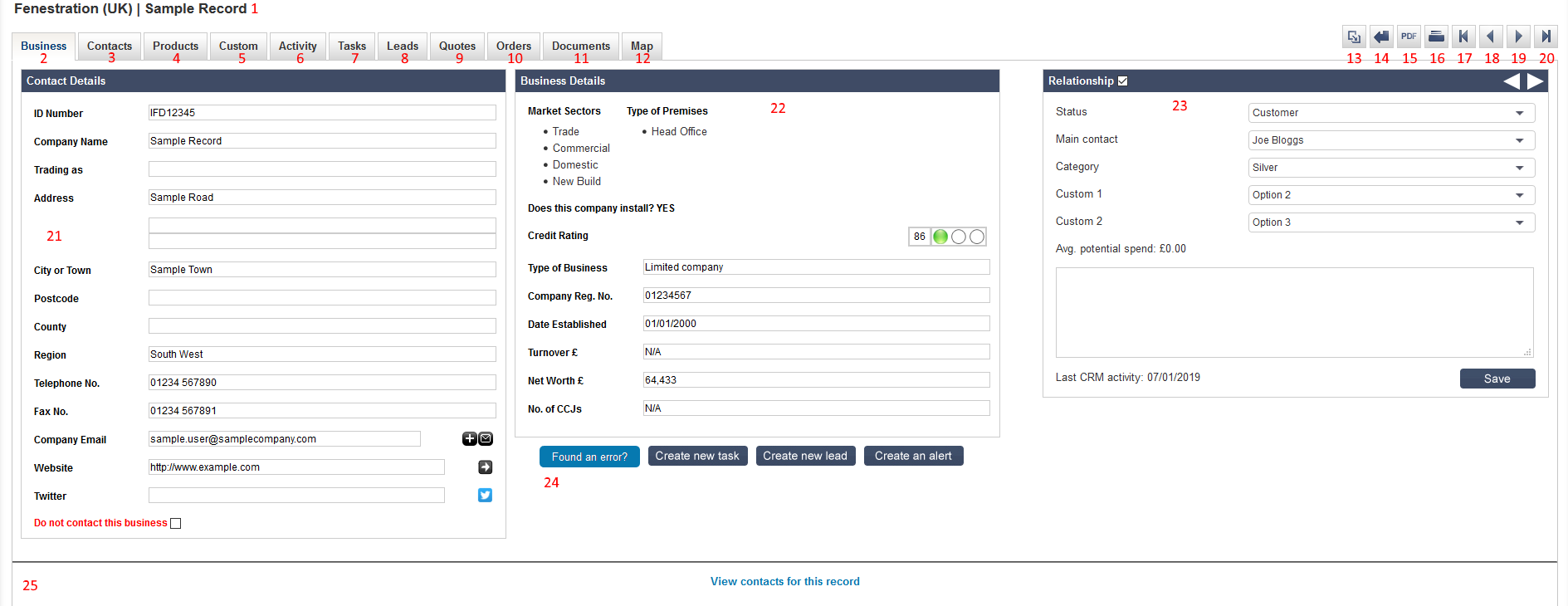1568x606 pixels.
Task: Click the plus icon beside Company Email
Action: click(x=469, y=439)
